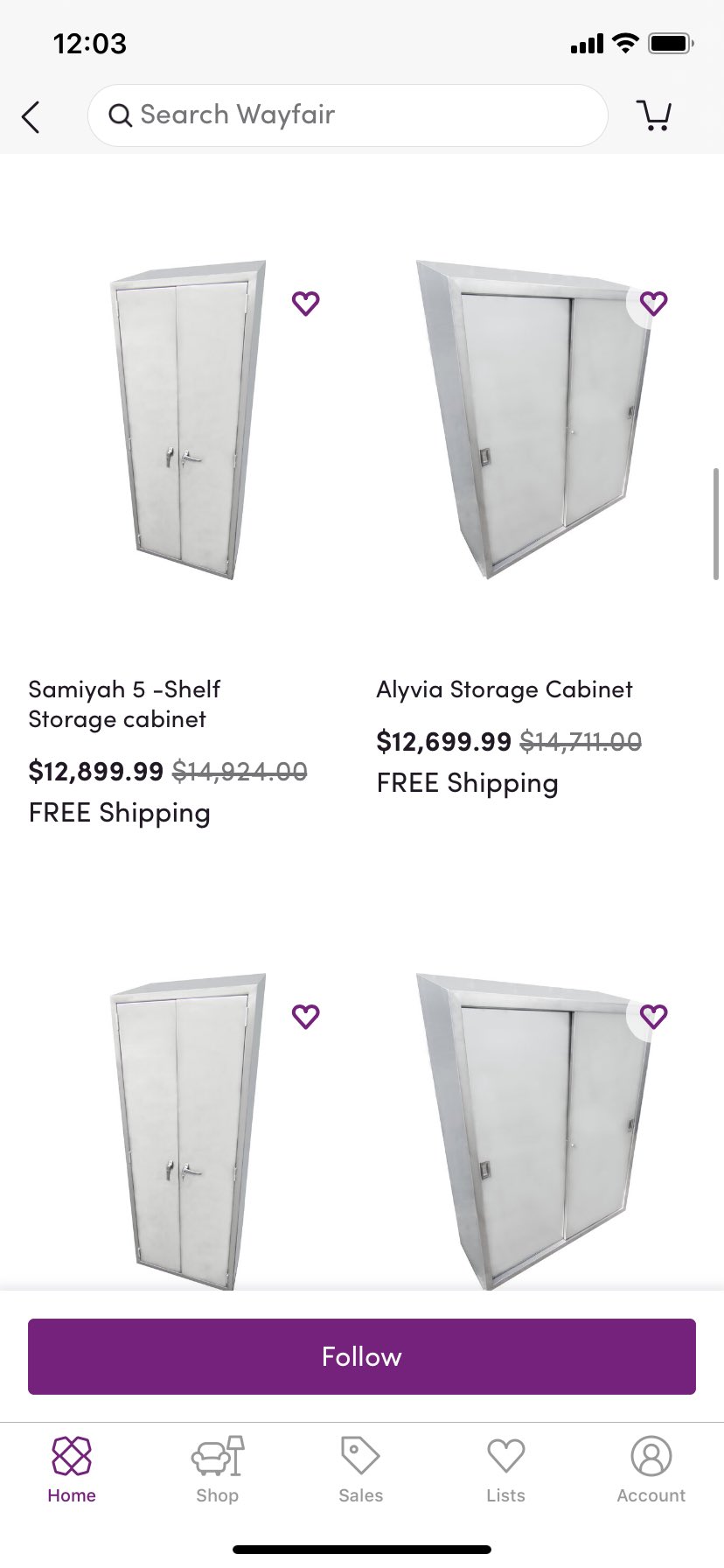The width and height of the screenshot is (724, 1568).
Task: Tap the back arrow icon
Action: 31,116
